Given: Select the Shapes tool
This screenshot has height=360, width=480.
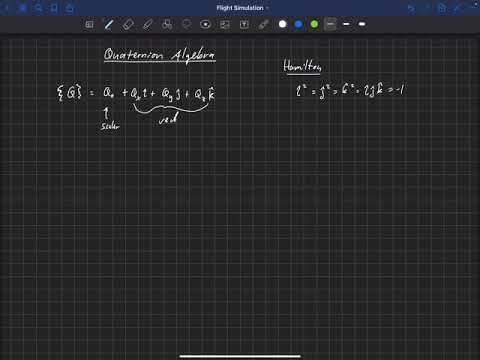Looking at the screenshot, I should (x=167, y=24).
